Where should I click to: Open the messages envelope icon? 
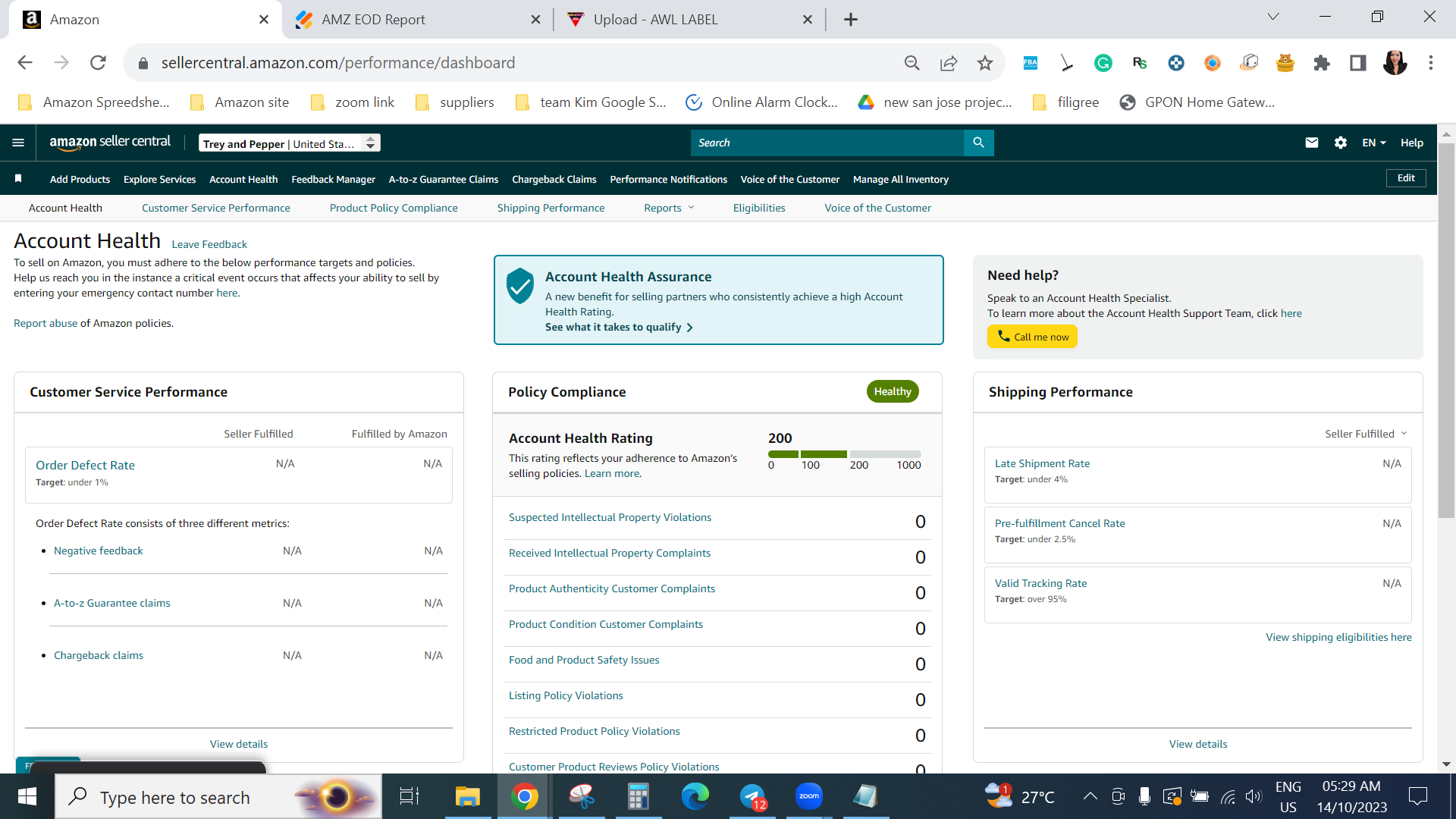[1311, 143]
